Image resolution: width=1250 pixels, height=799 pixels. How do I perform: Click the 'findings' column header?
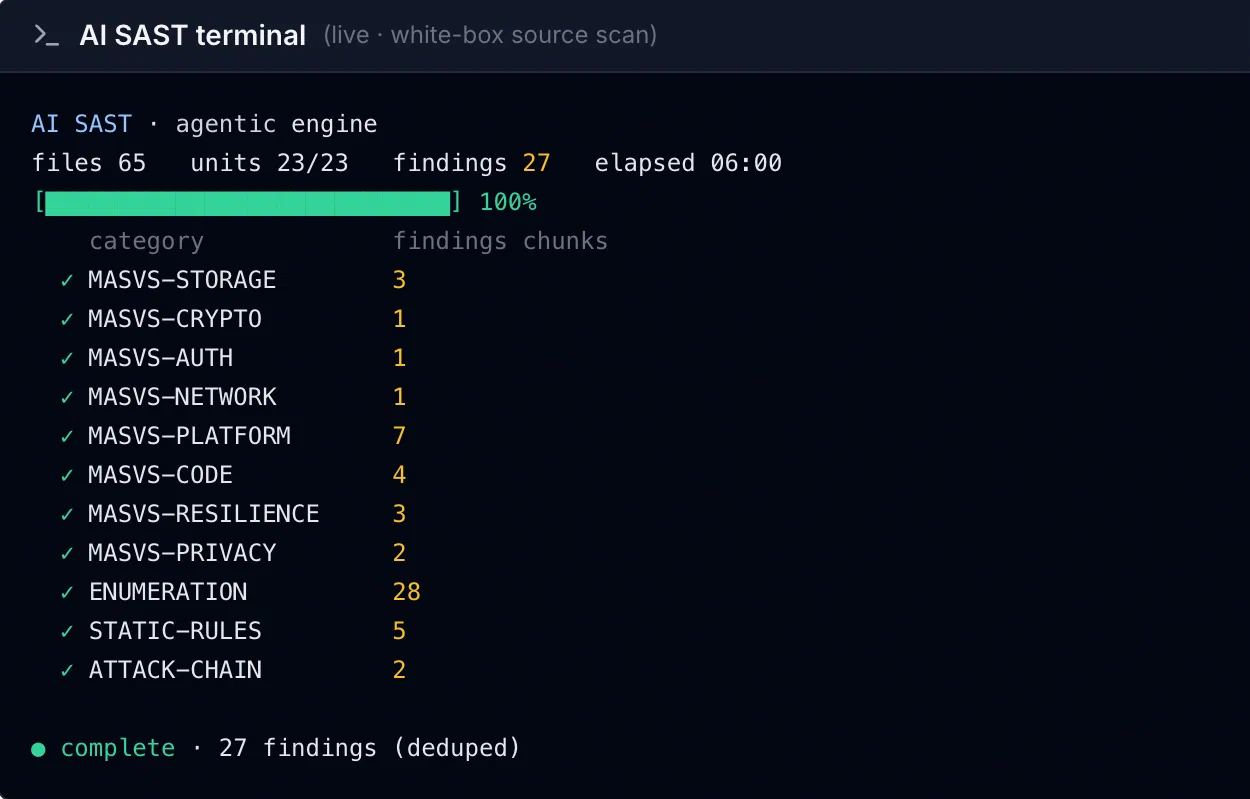450,241
